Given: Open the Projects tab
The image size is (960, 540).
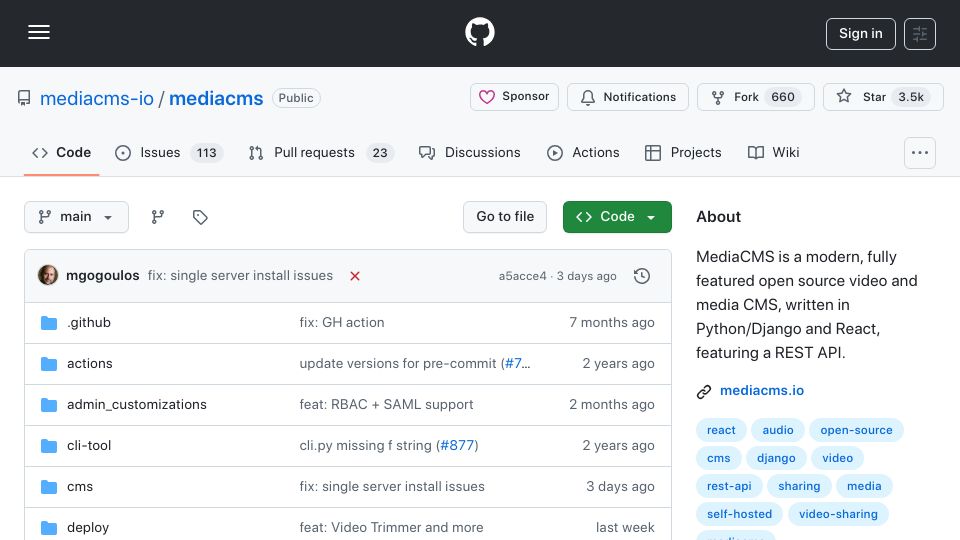Looking at the screenshot, I should tap(683, 152).
